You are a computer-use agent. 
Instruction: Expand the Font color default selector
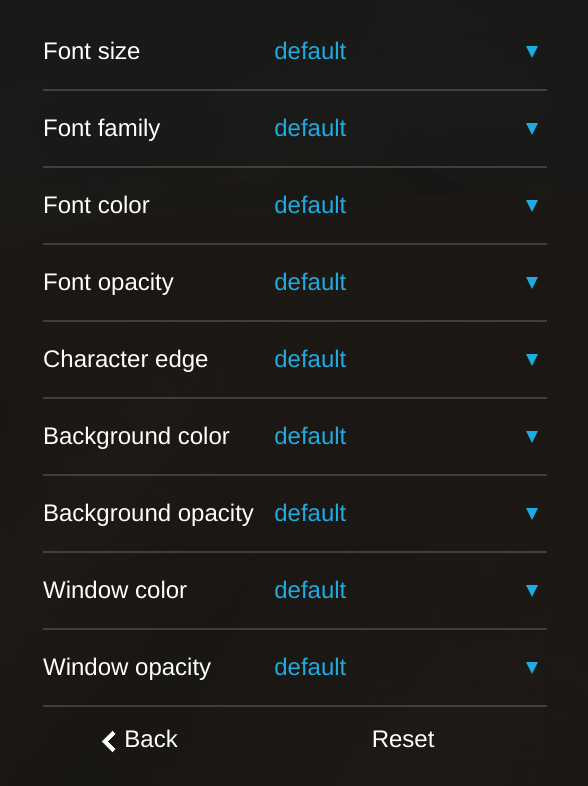pyautogui.click(x=407, y=205)
